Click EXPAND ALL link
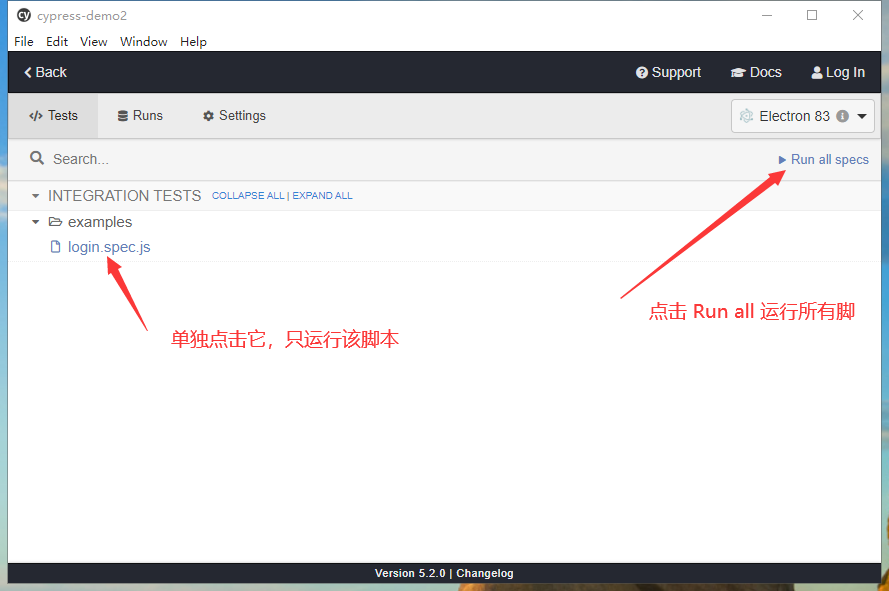This screenshot has width=889, height=591. pos(322,196)
